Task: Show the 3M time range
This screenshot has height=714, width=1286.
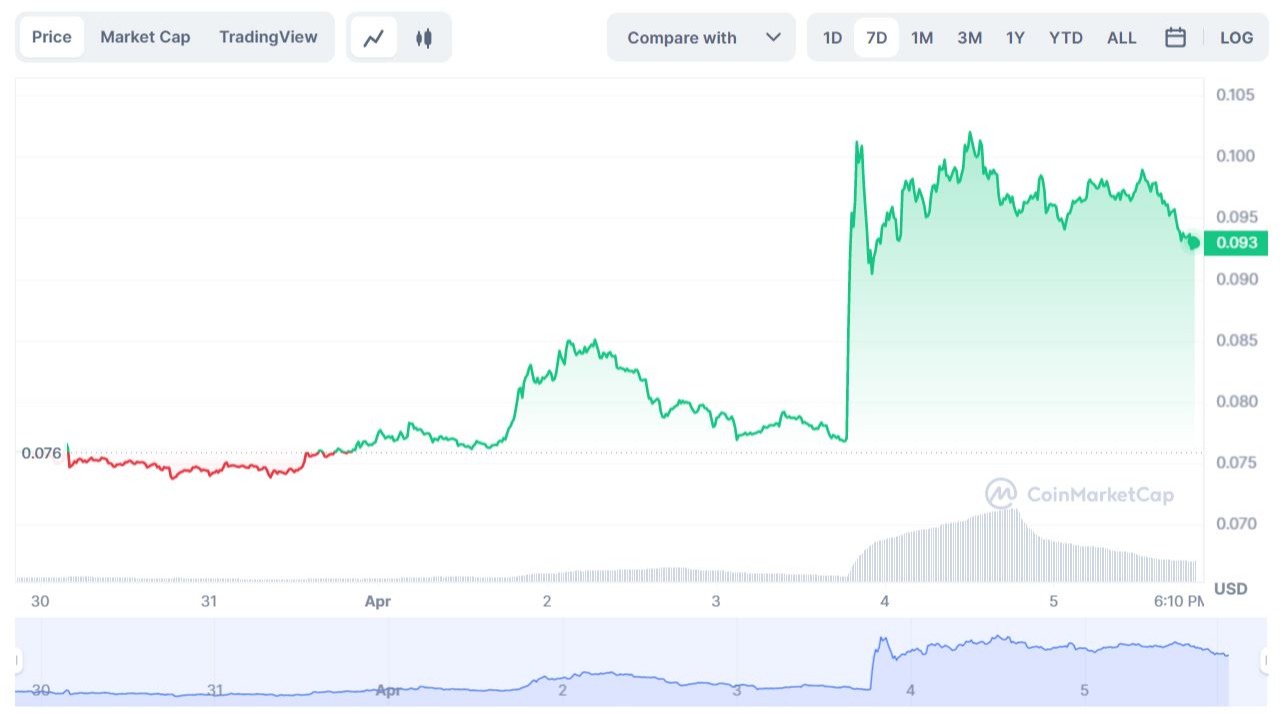Action: (969, 38)
